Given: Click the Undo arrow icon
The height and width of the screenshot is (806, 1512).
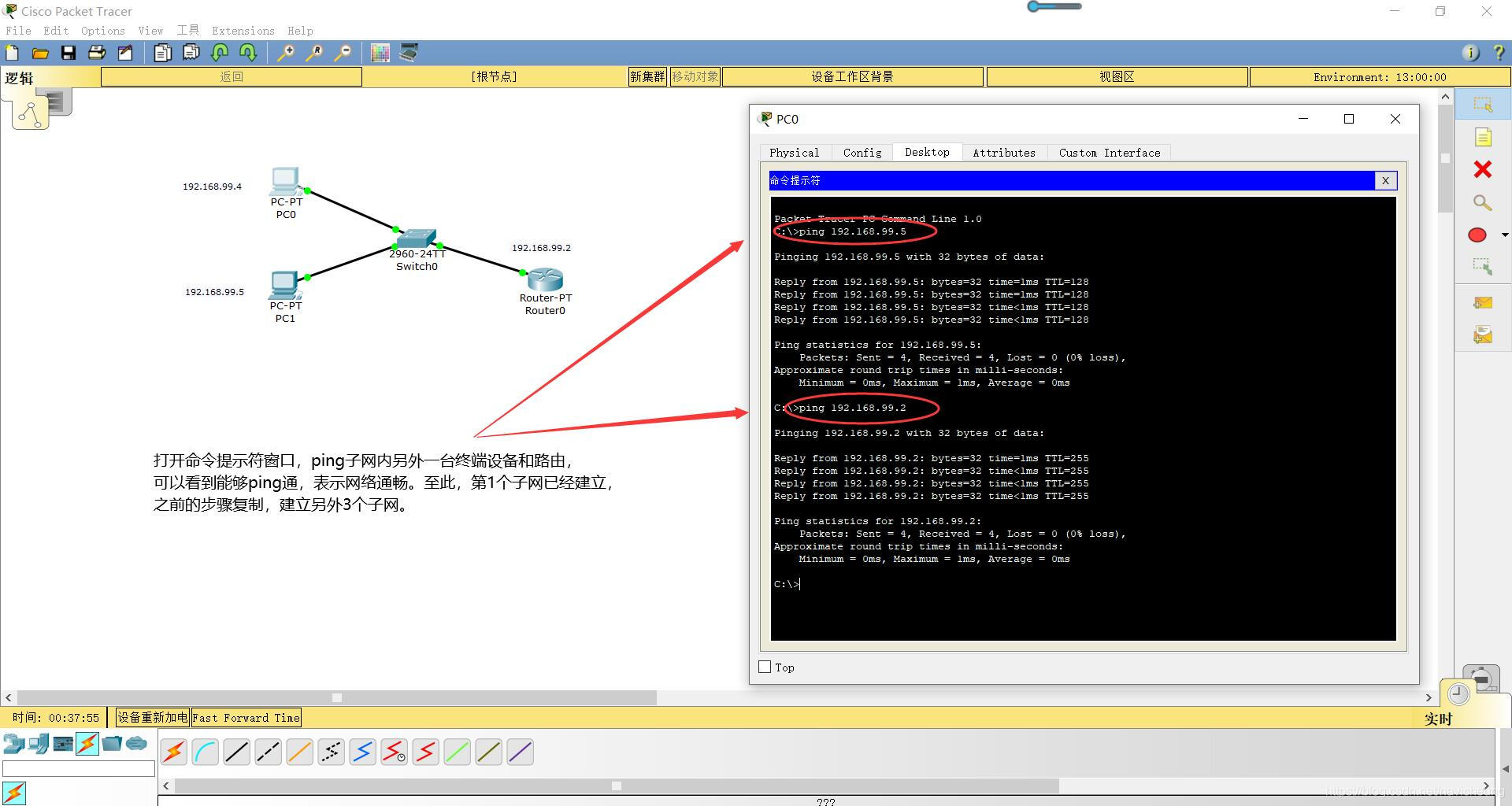Looking at the screenshot, I should (x=220, y=53).
